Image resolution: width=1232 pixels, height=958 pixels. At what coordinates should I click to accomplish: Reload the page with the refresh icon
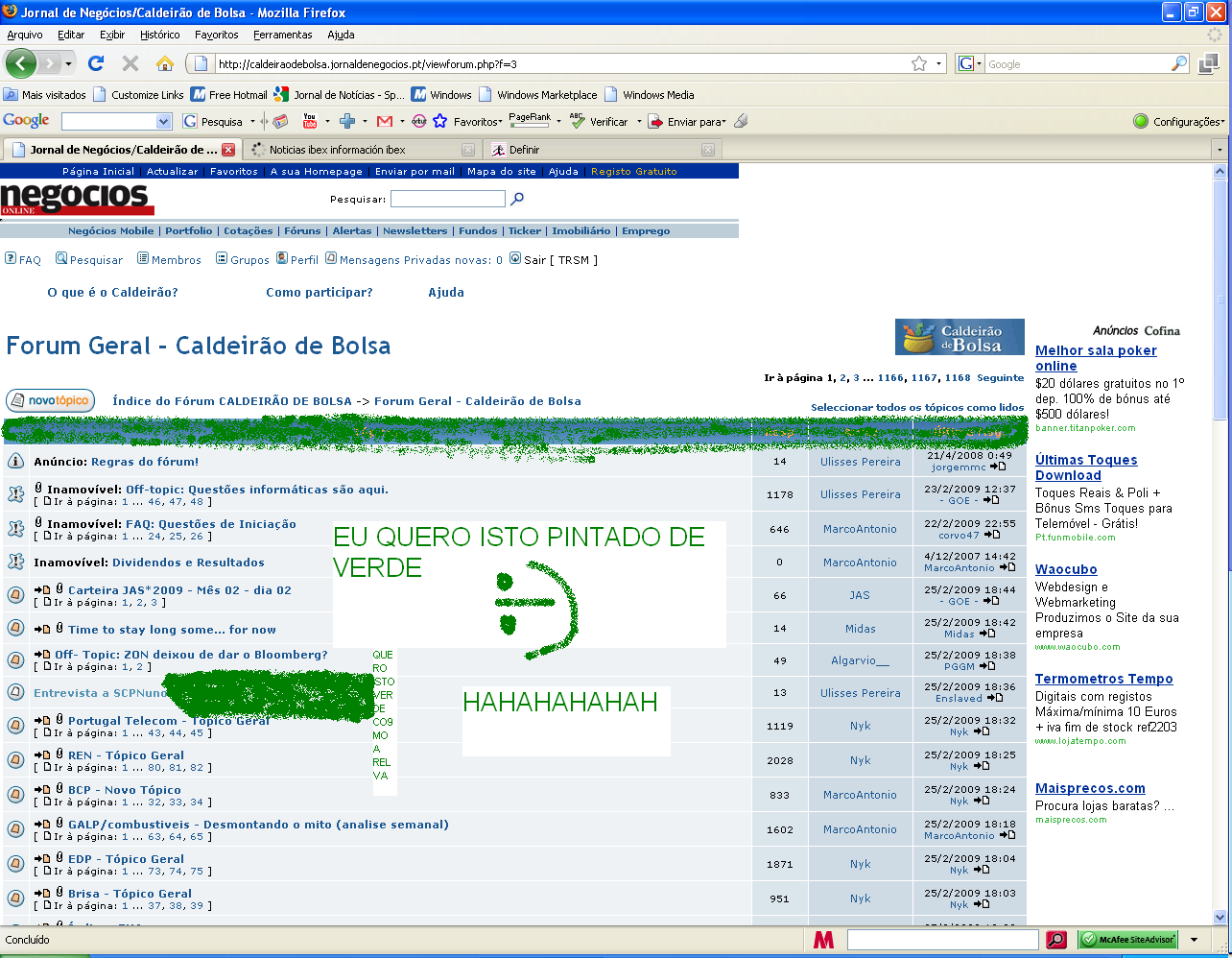point(95,63)
